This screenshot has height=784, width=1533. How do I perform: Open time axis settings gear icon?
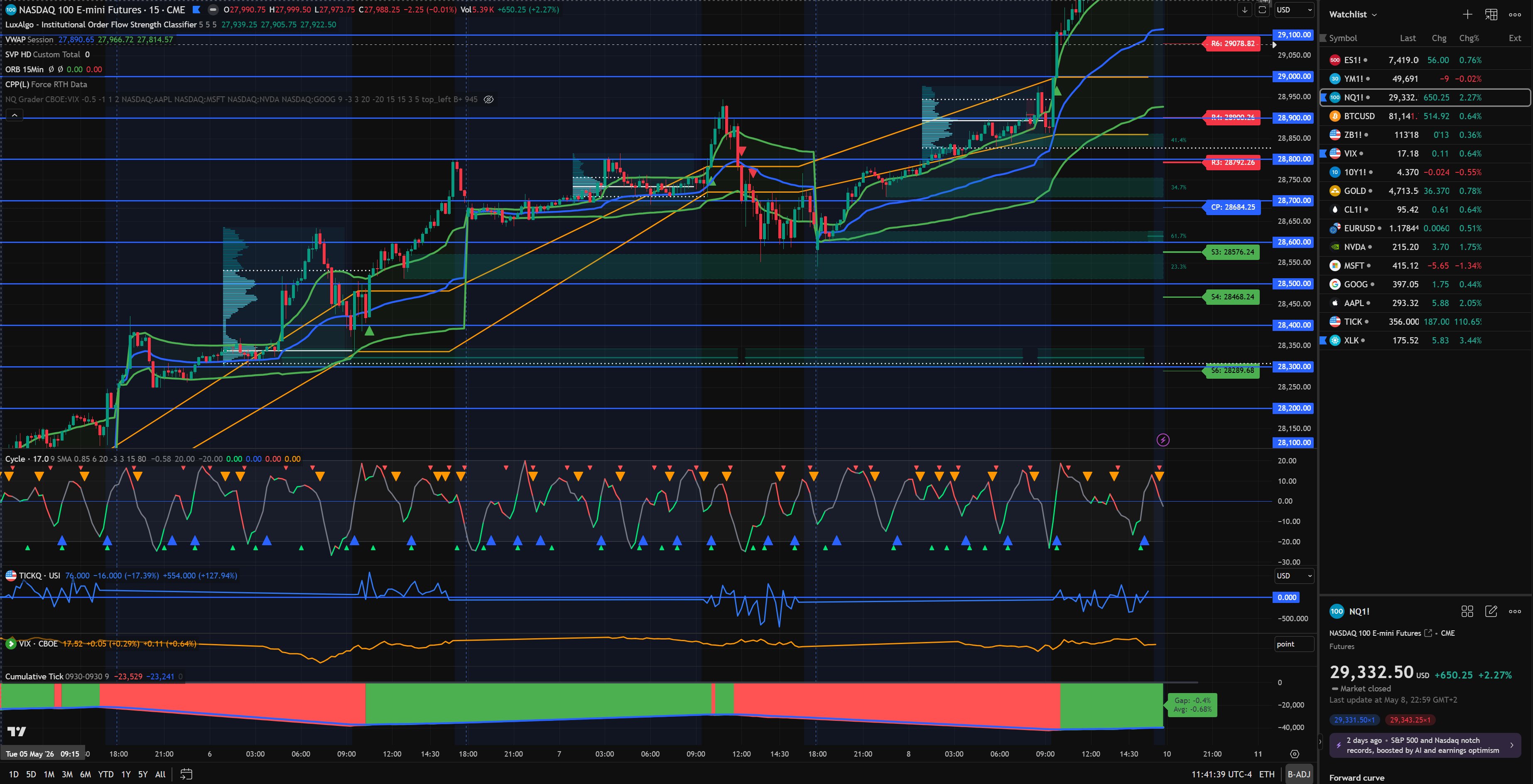[1294, 754]
